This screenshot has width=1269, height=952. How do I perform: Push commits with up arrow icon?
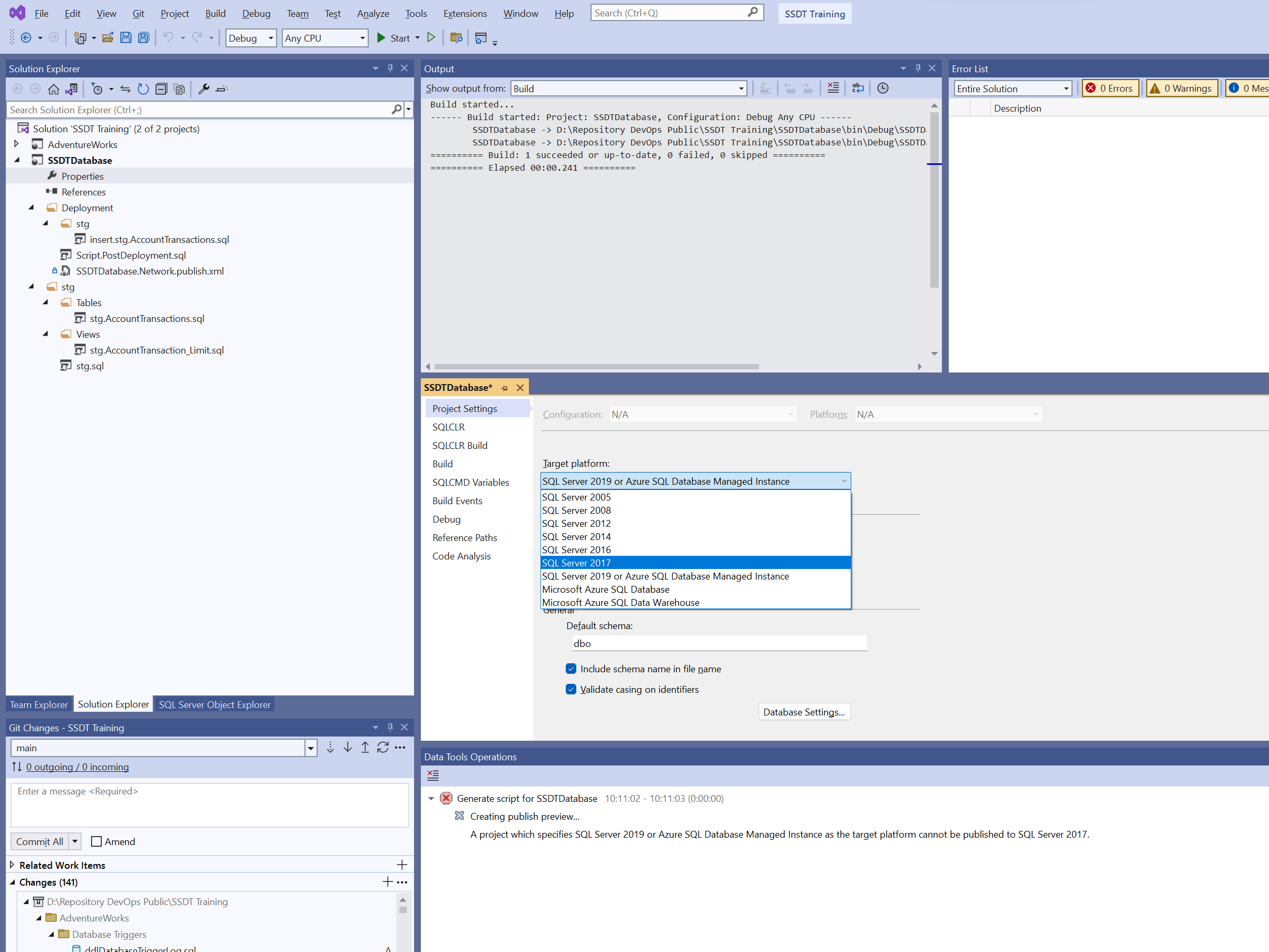tap(365, 748)
